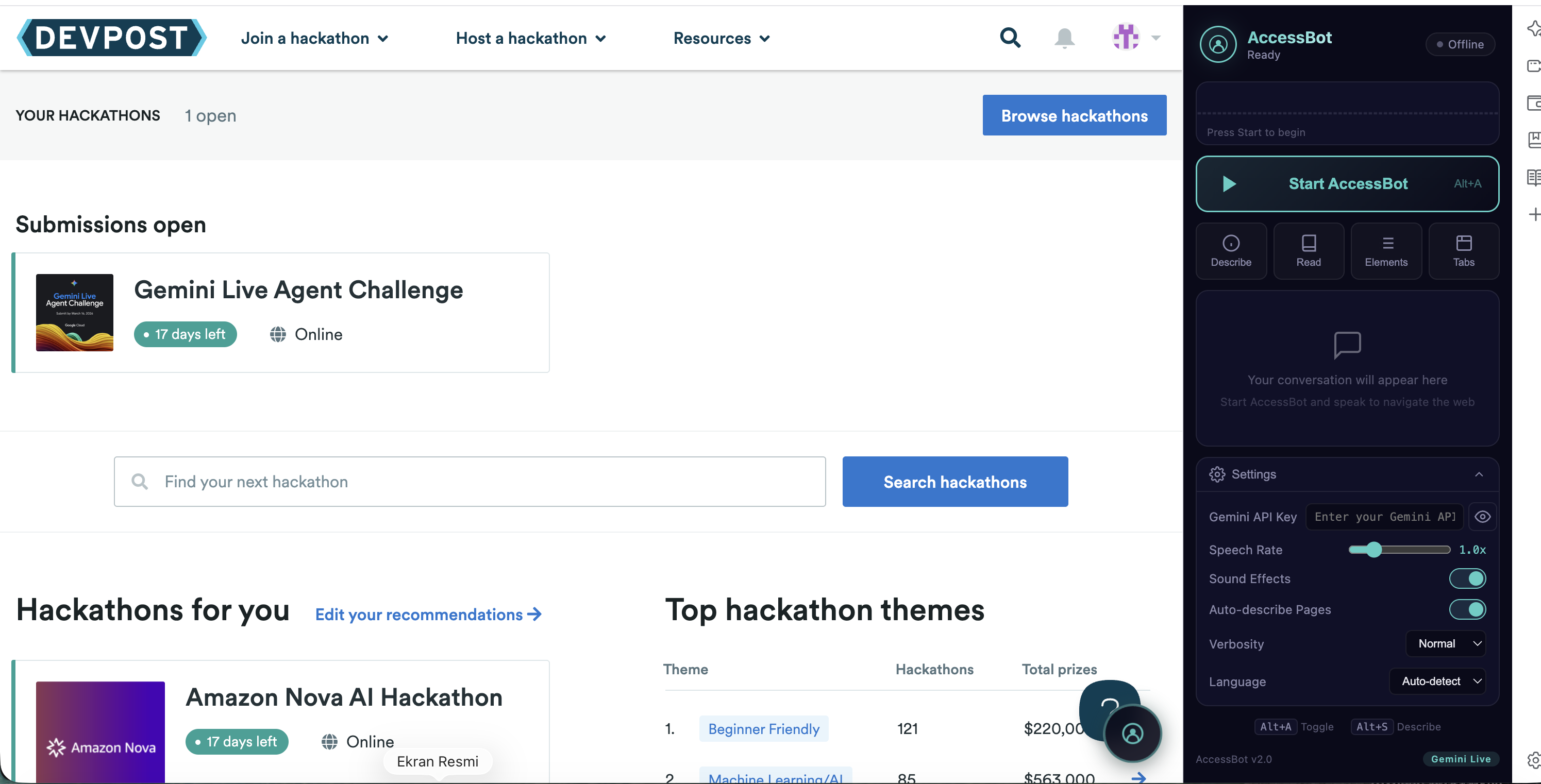Disable the Sound Effects switch

(1467, 578)
